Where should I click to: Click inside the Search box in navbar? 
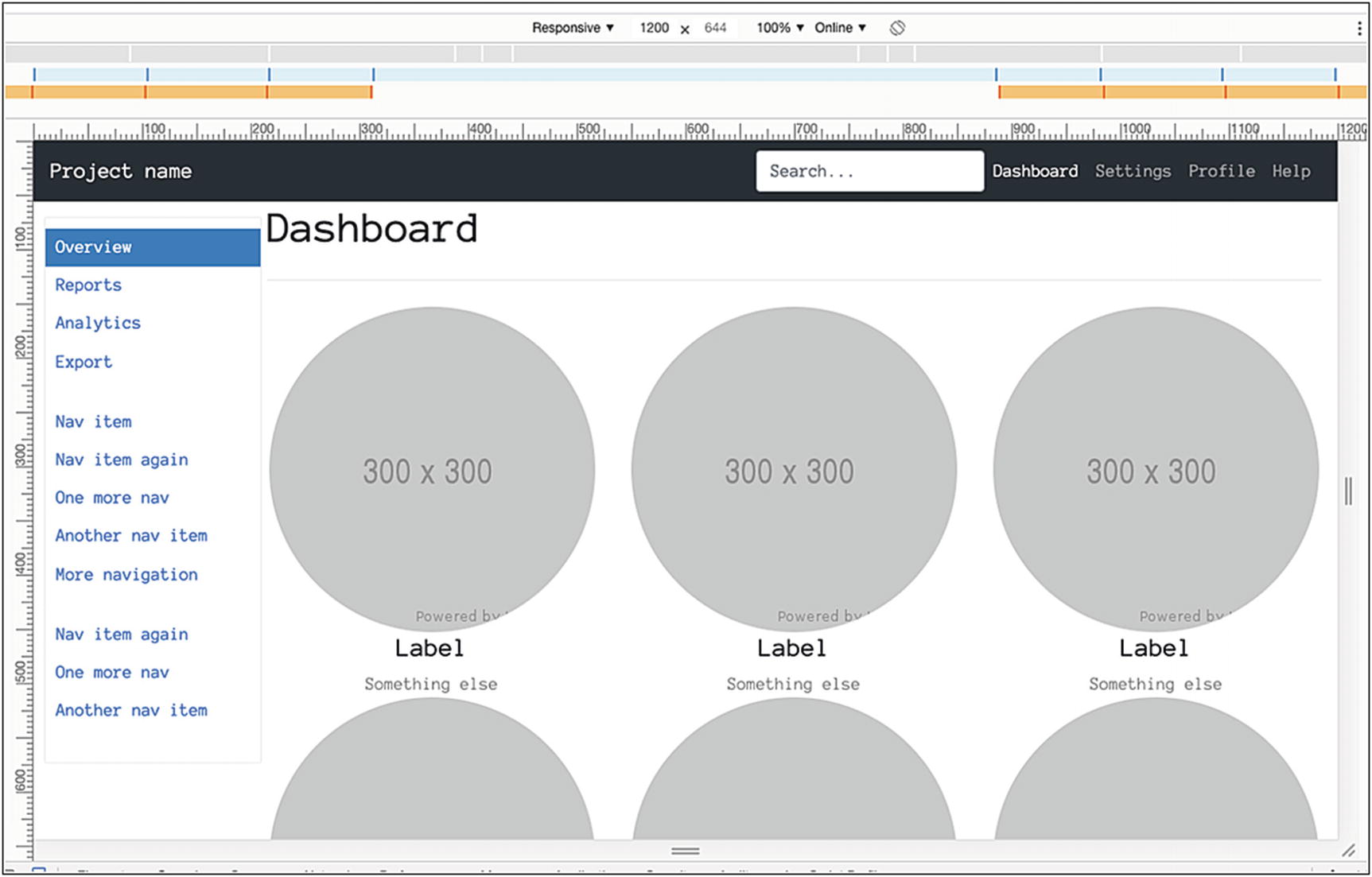click(869, 171)
